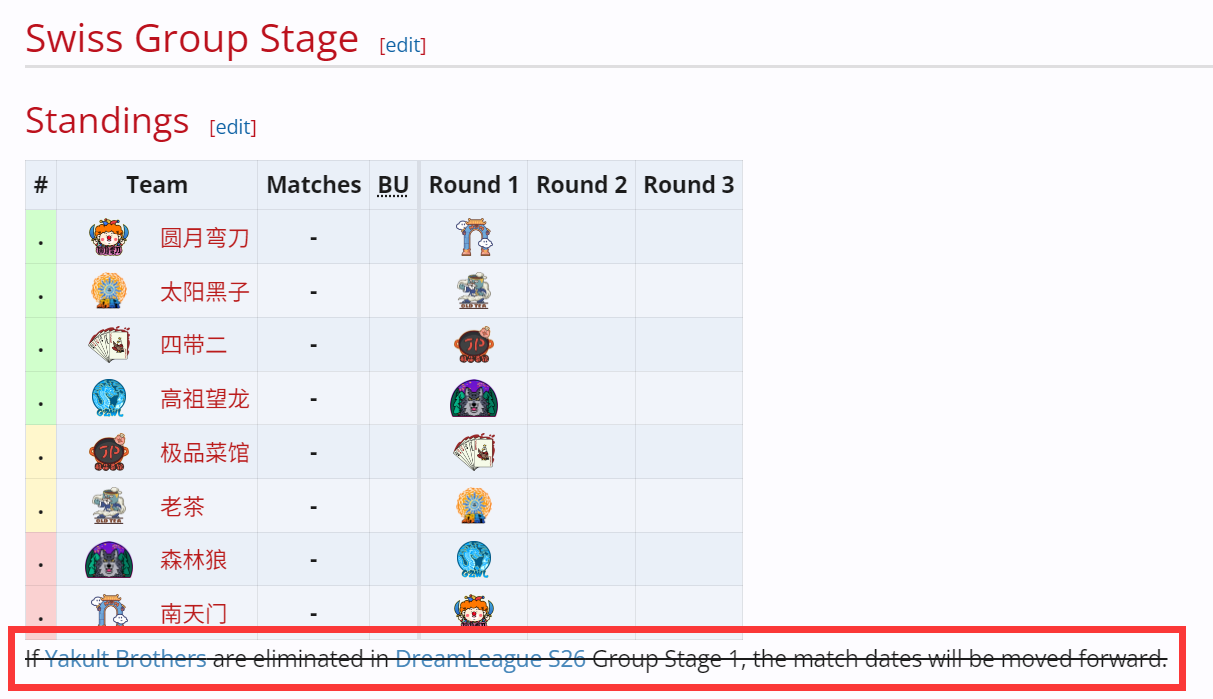Image resolution: width=1213 pixels, height=699 pixels.
Task: Click the BU column header abbreviation
Action: [x=393, y=185]
